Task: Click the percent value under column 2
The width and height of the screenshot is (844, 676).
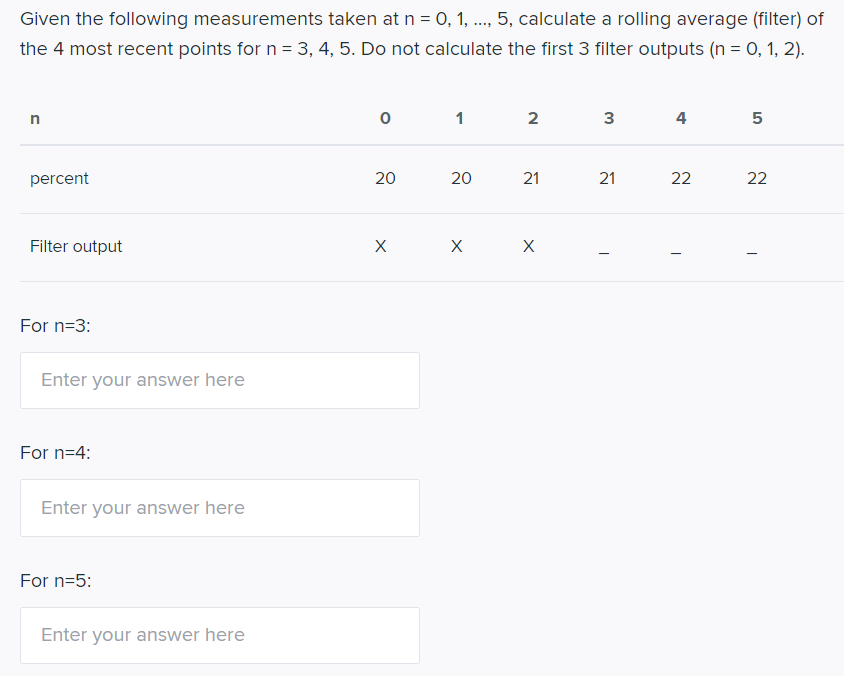Action: [x=532, y=178]
